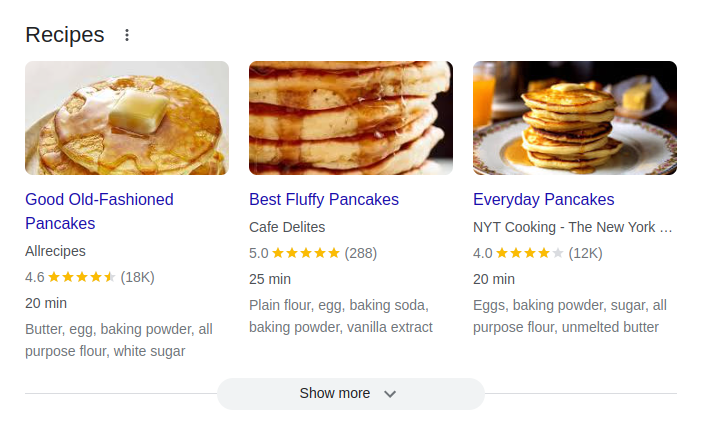This screenshot has width=704, height=440.
Task: Click the 5.0 five-star rating icons
Action: click(306, 253)
